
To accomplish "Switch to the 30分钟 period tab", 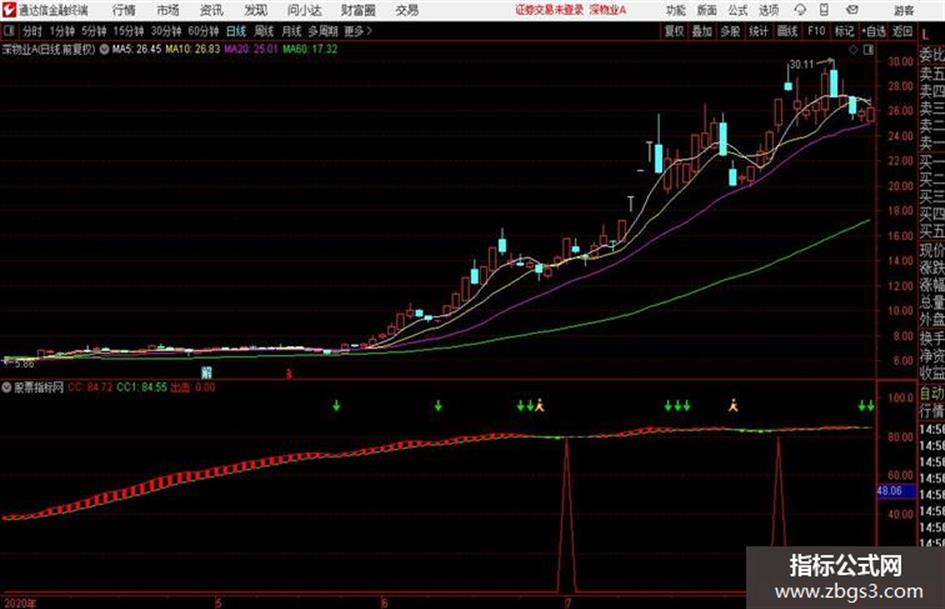I will (166, 31).
